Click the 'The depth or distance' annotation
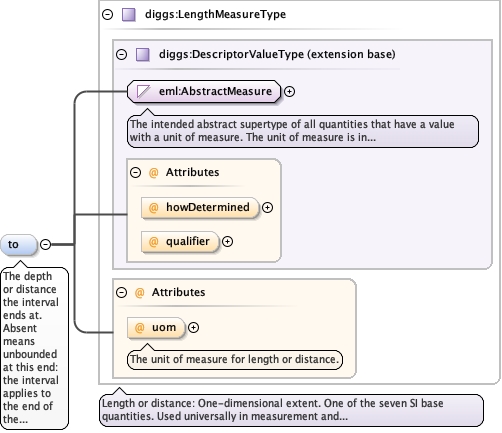Viewport: 502px width, 433px height. click(x=35, y=348)
